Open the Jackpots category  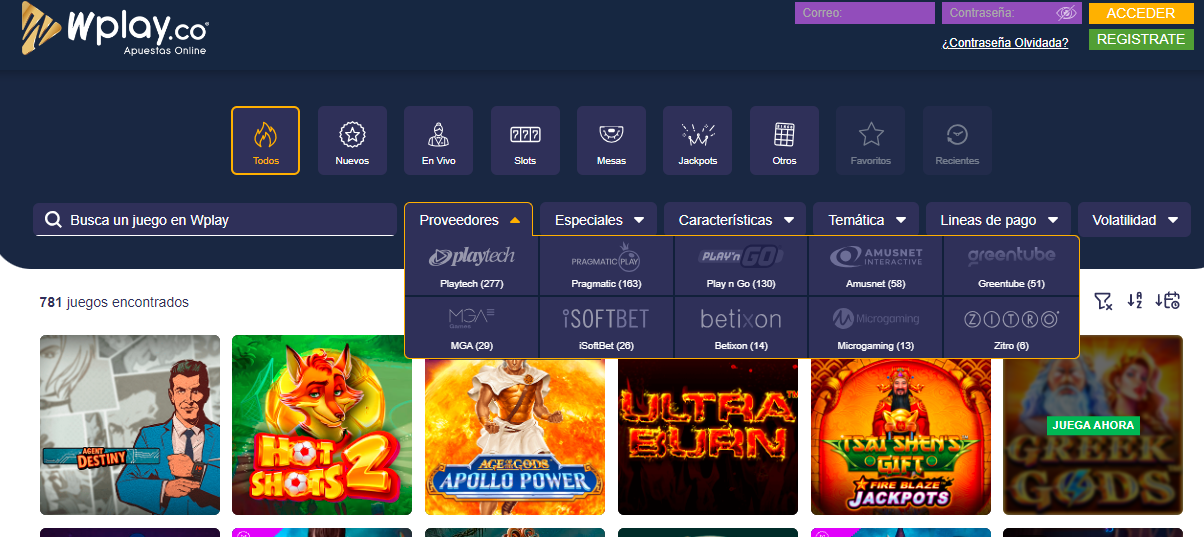pos(698,141)
